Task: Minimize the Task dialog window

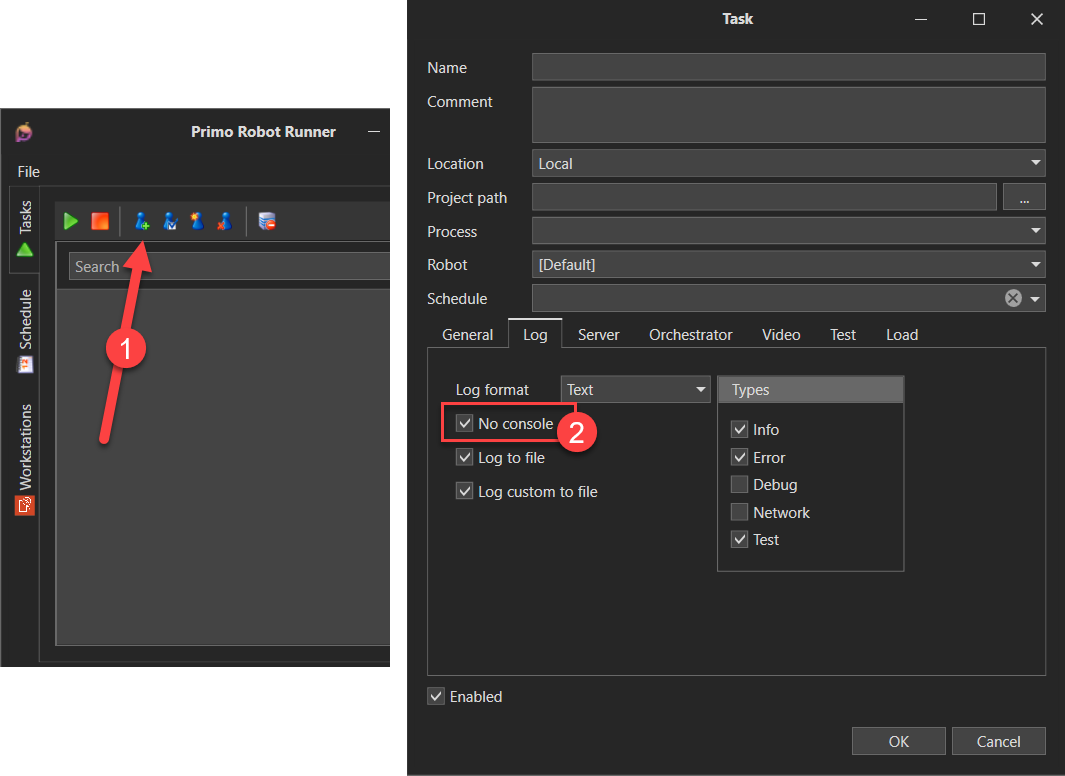Action: click(x=921, y=19)
